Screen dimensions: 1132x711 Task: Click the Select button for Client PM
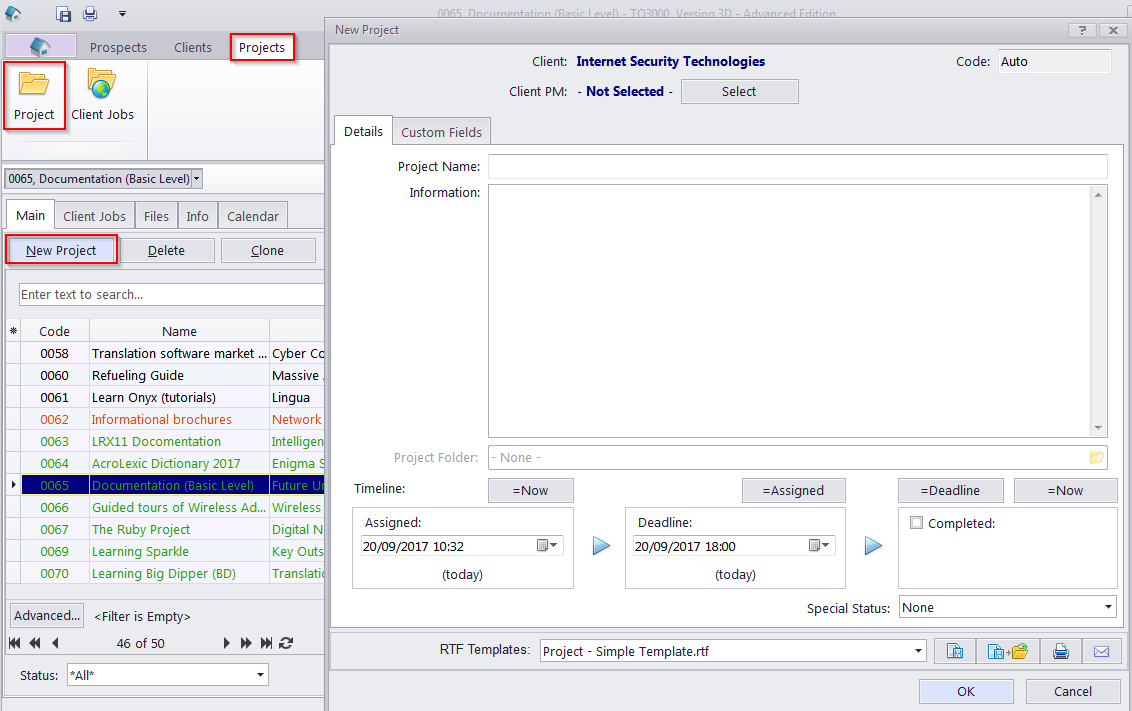739,91
